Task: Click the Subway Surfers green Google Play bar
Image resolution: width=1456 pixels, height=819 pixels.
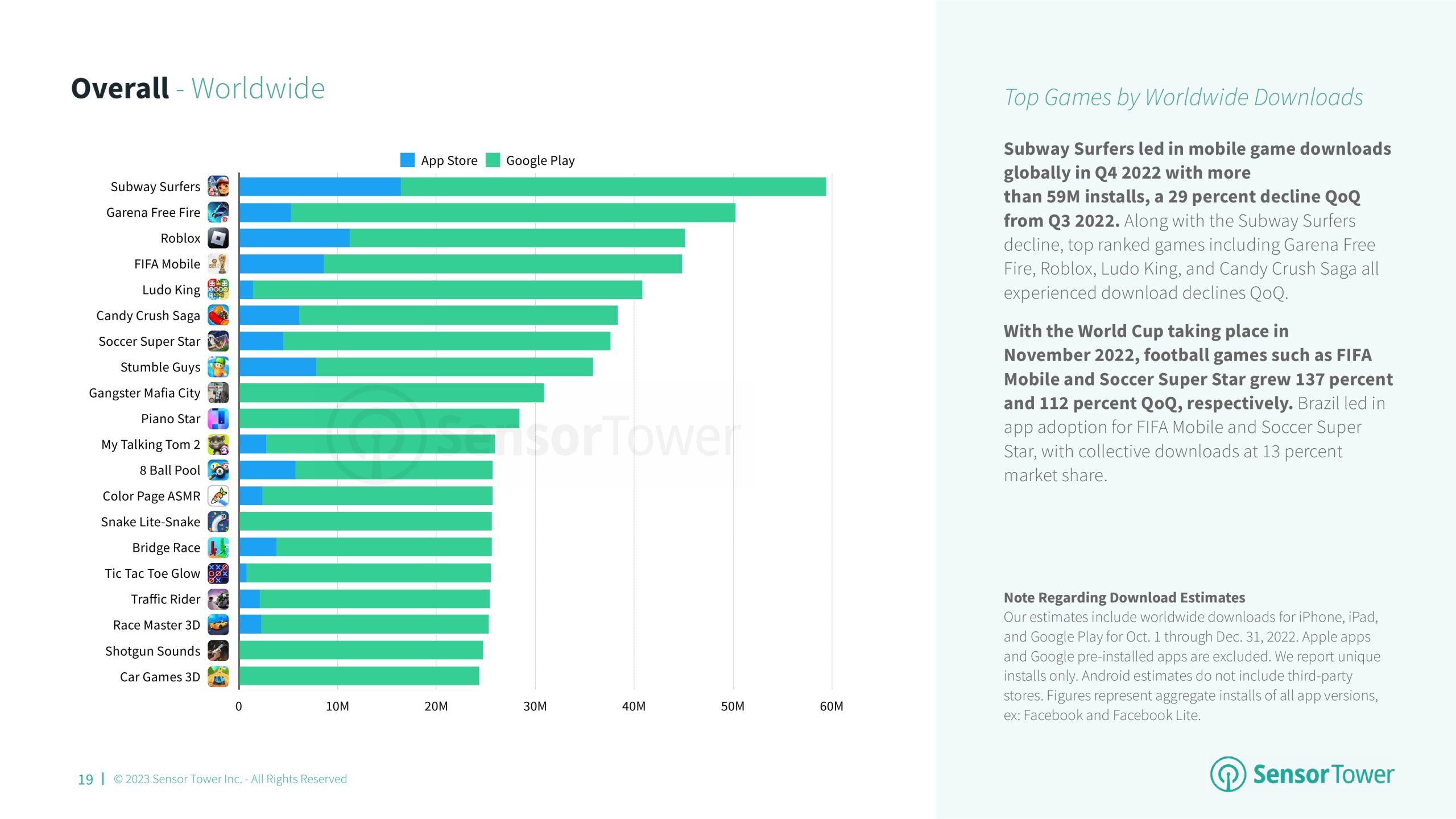Action: pyautogui.click(x=613, y=187)
